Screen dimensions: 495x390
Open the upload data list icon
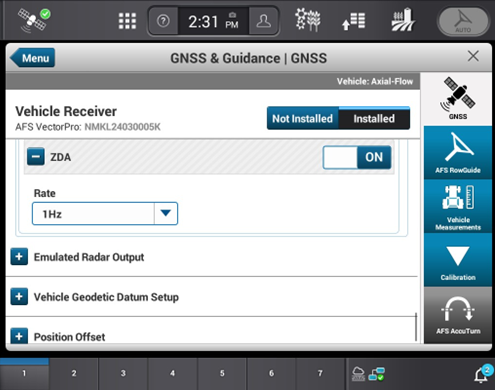point(354,21)
